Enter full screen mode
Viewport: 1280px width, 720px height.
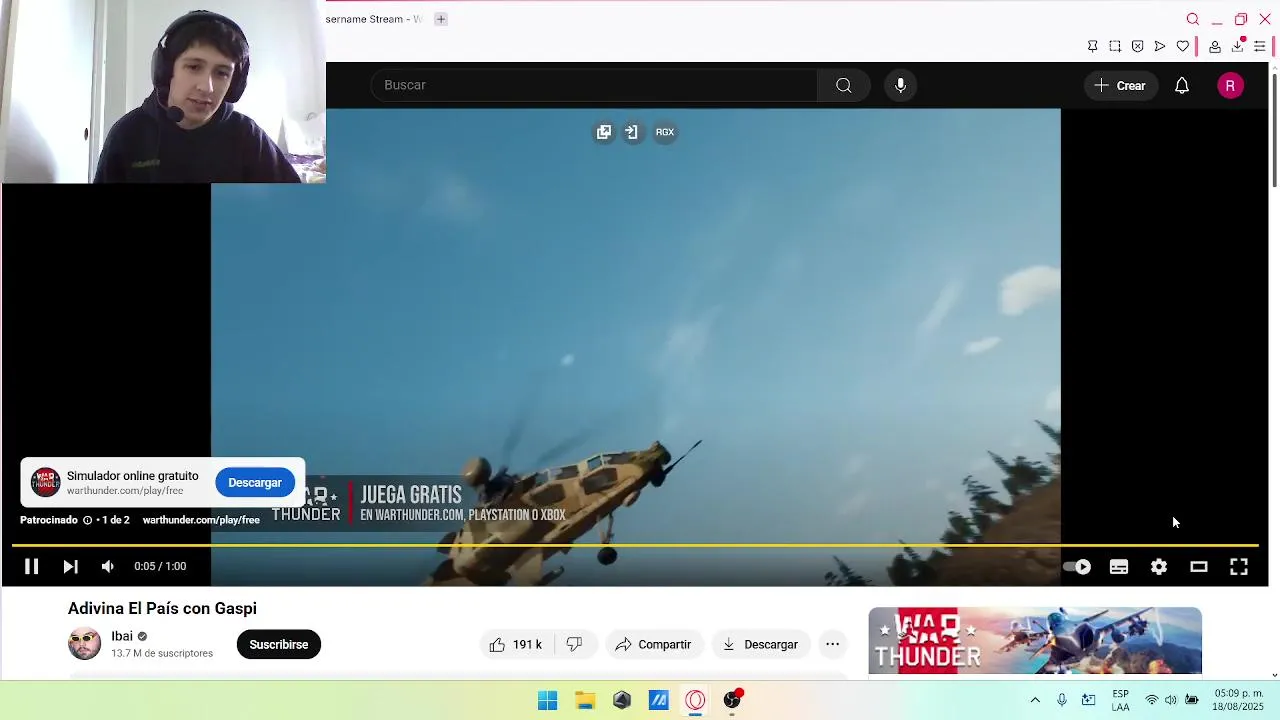[1239, 567]
